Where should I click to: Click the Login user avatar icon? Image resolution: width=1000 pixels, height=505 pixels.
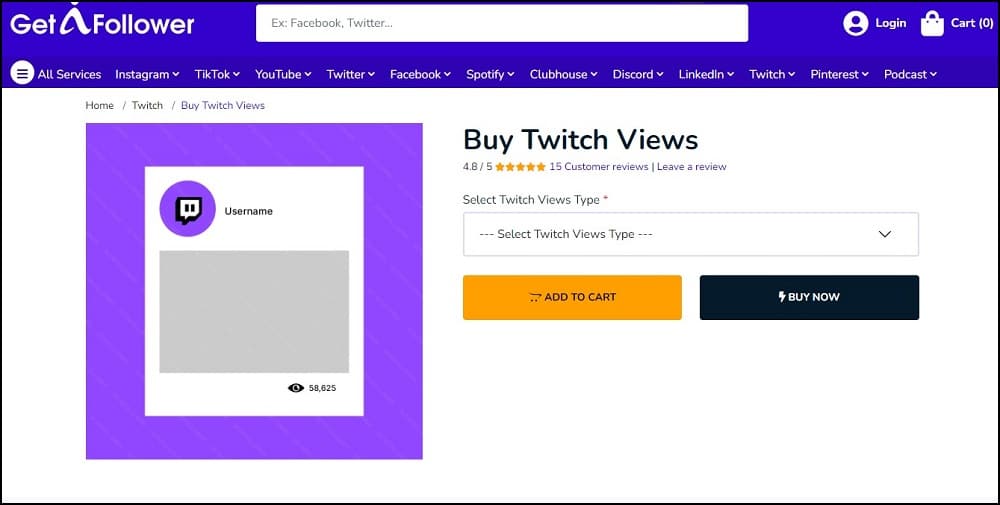pyautogui.click(x=855, y=24)
